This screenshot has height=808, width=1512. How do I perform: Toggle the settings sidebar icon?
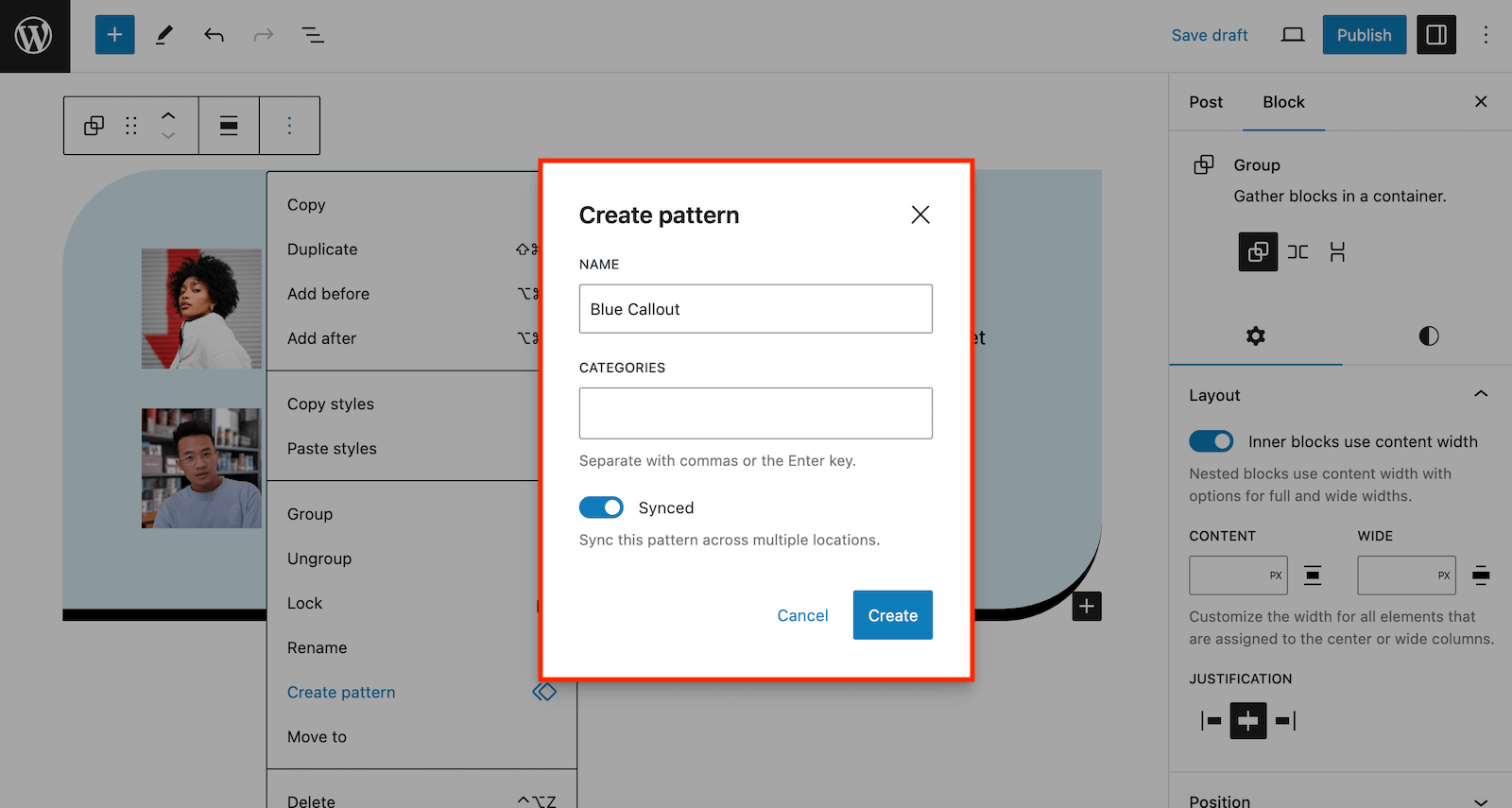click(x=1435, y=35)
